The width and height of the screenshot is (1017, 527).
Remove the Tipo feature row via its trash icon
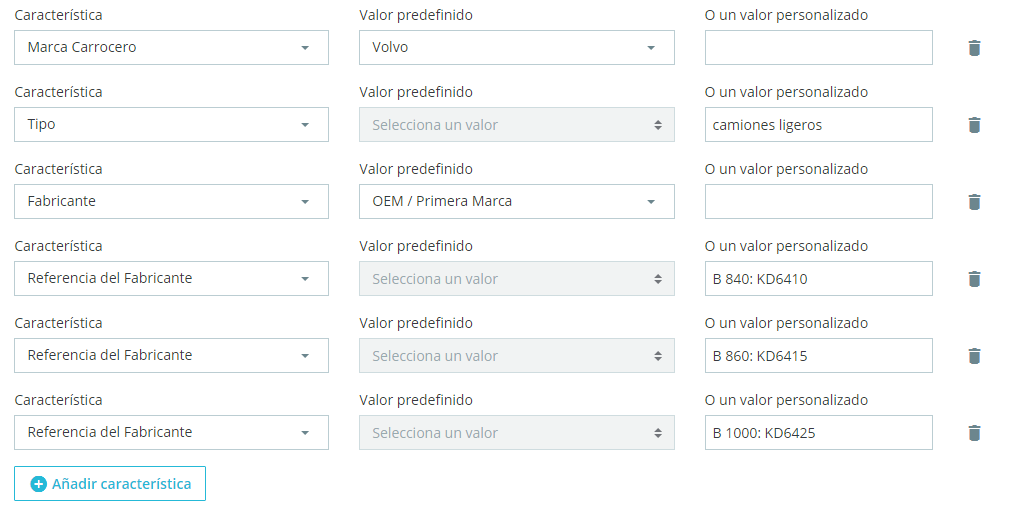[x=974, y=125]
